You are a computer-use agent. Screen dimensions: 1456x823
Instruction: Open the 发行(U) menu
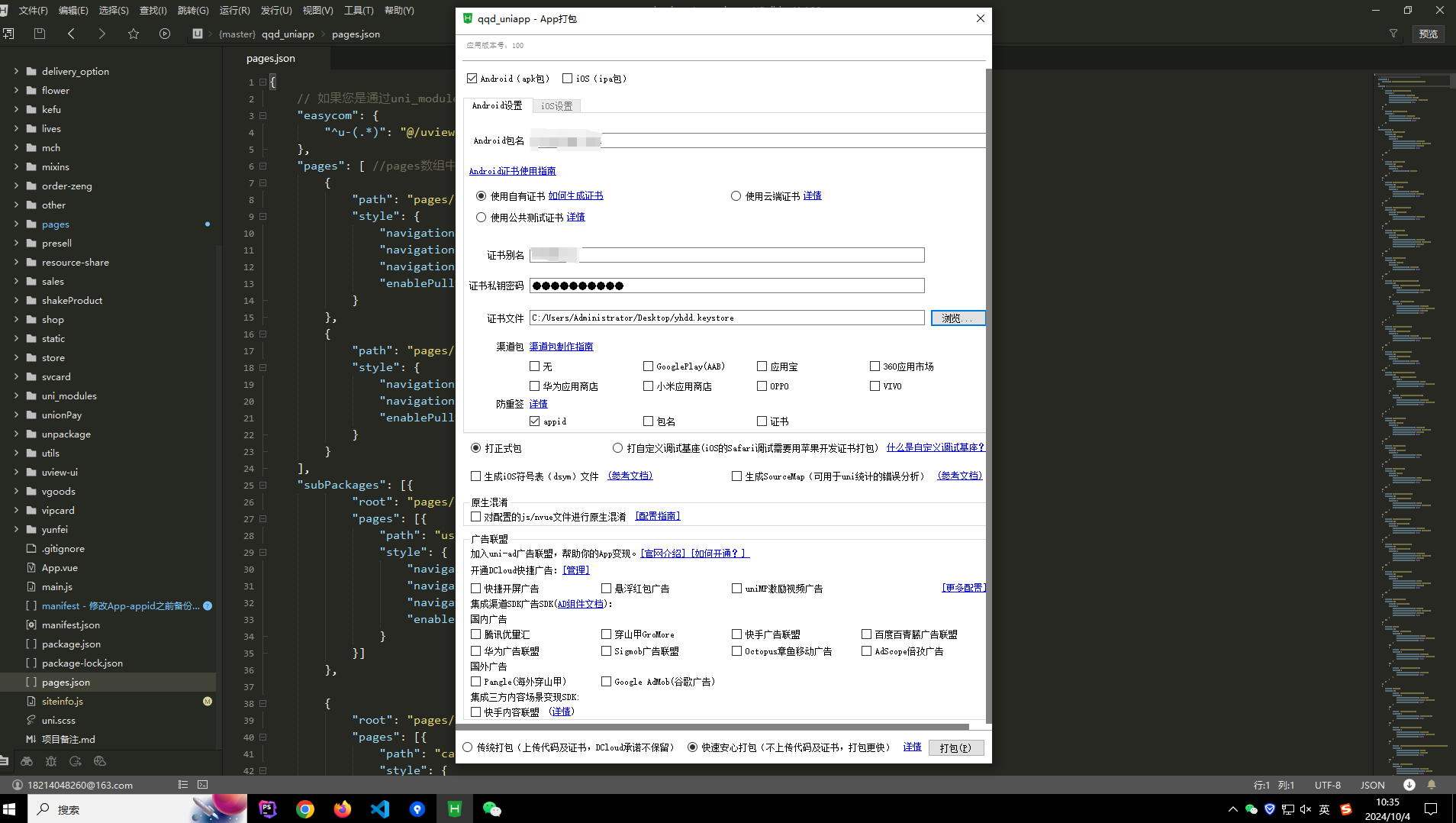pyautogui.click(x=276, y=10)
